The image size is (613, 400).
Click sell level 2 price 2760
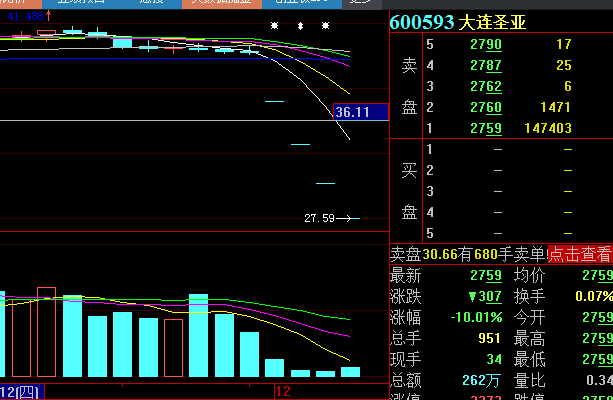pos(486,107)
